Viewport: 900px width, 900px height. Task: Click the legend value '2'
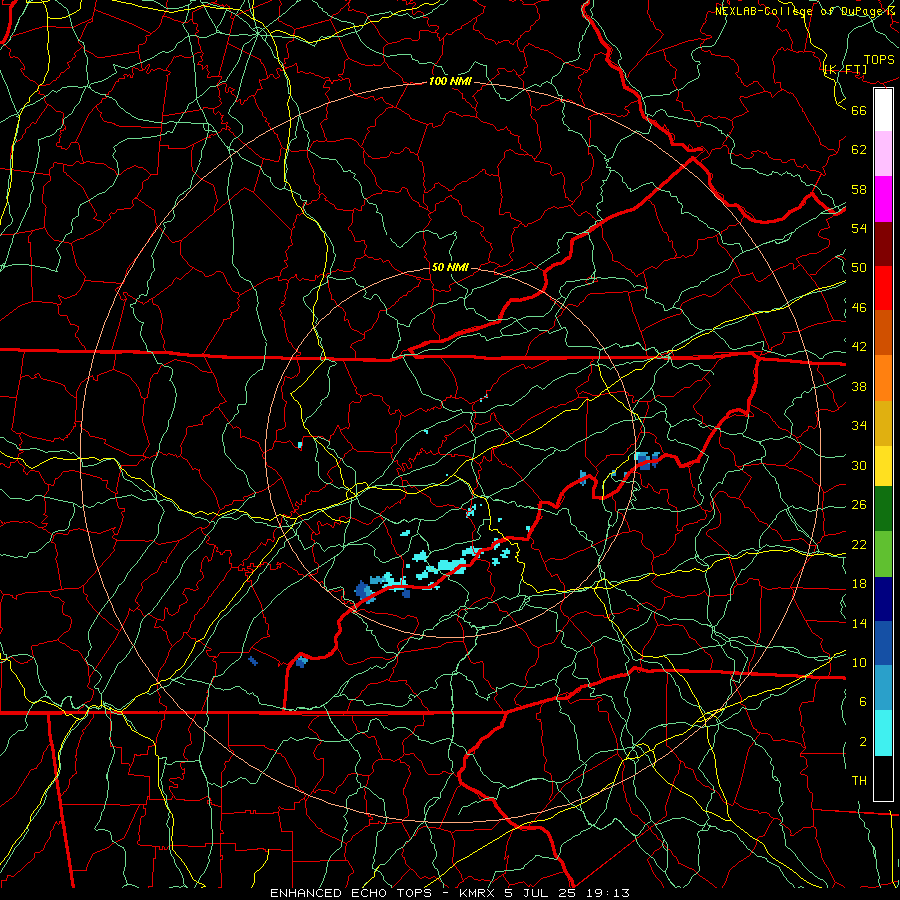[863, 742]
